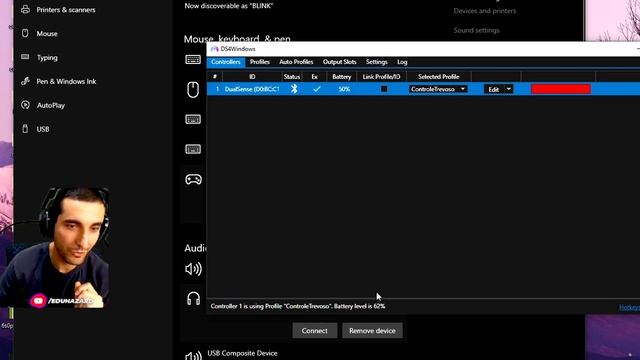
Task: Open the Mouse settings label
Action: click(47, 33)
